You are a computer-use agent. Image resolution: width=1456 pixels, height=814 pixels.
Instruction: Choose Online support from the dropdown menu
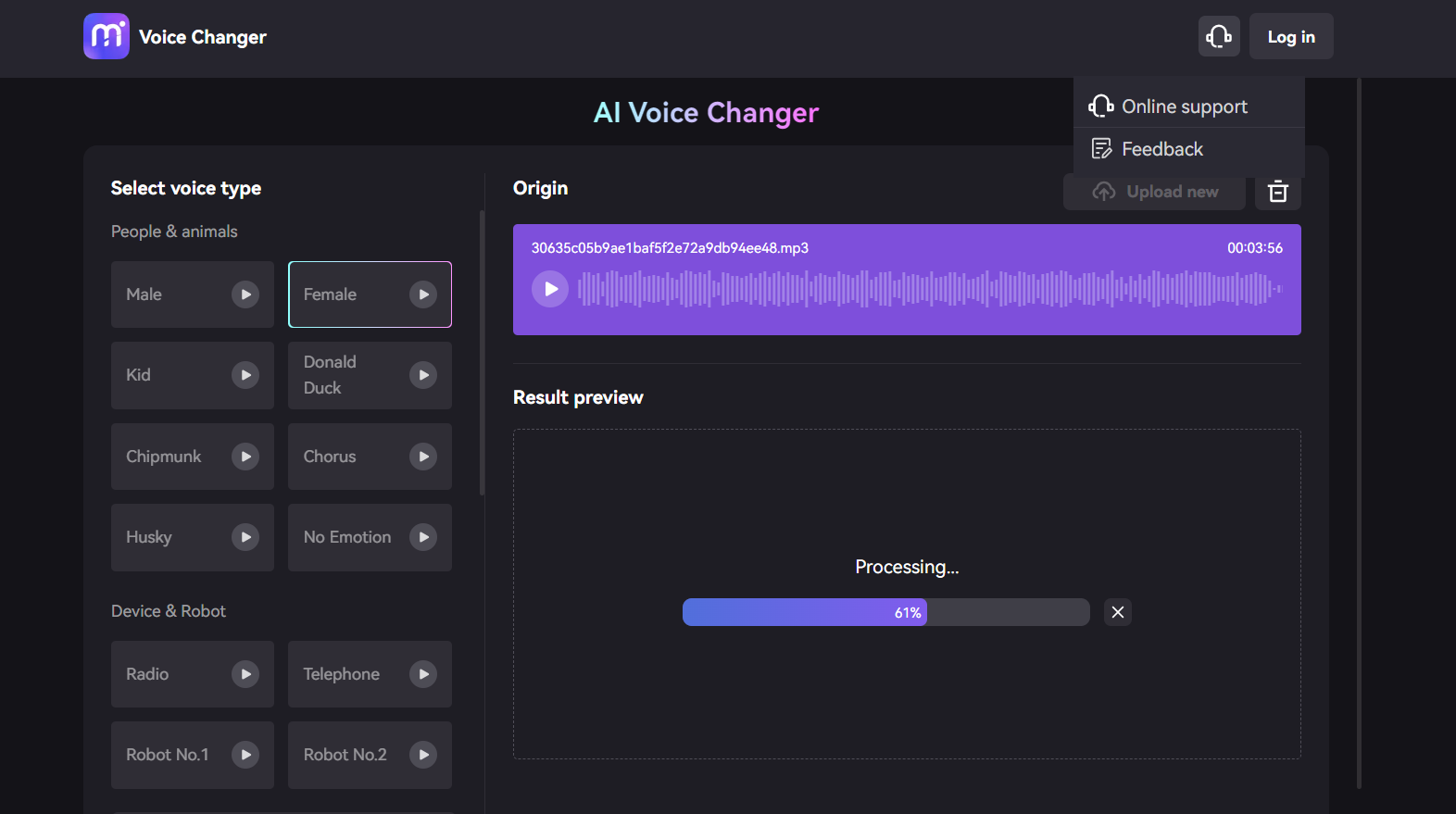(1188, 106)
